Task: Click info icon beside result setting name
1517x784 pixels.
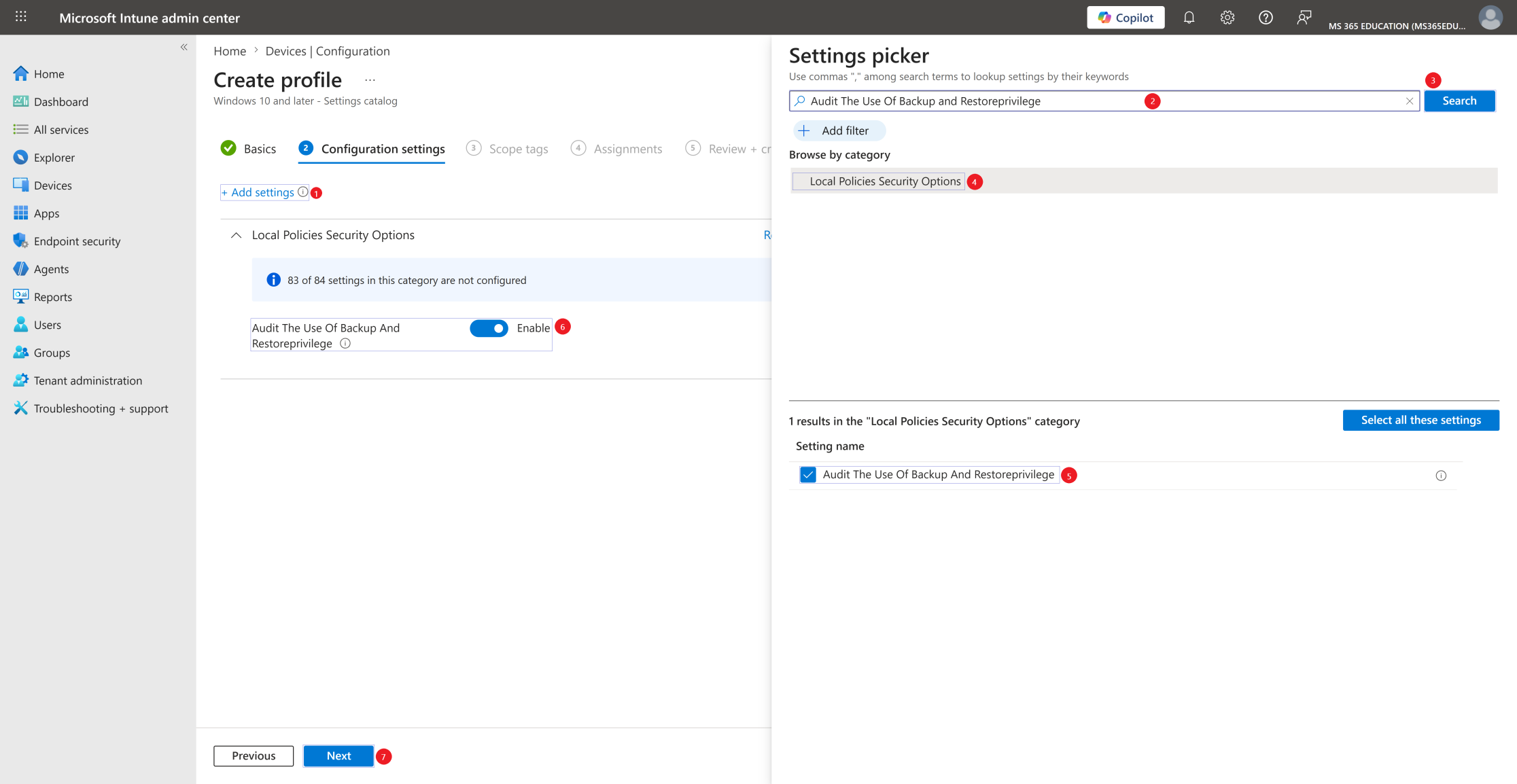Action: (1441, 476)
